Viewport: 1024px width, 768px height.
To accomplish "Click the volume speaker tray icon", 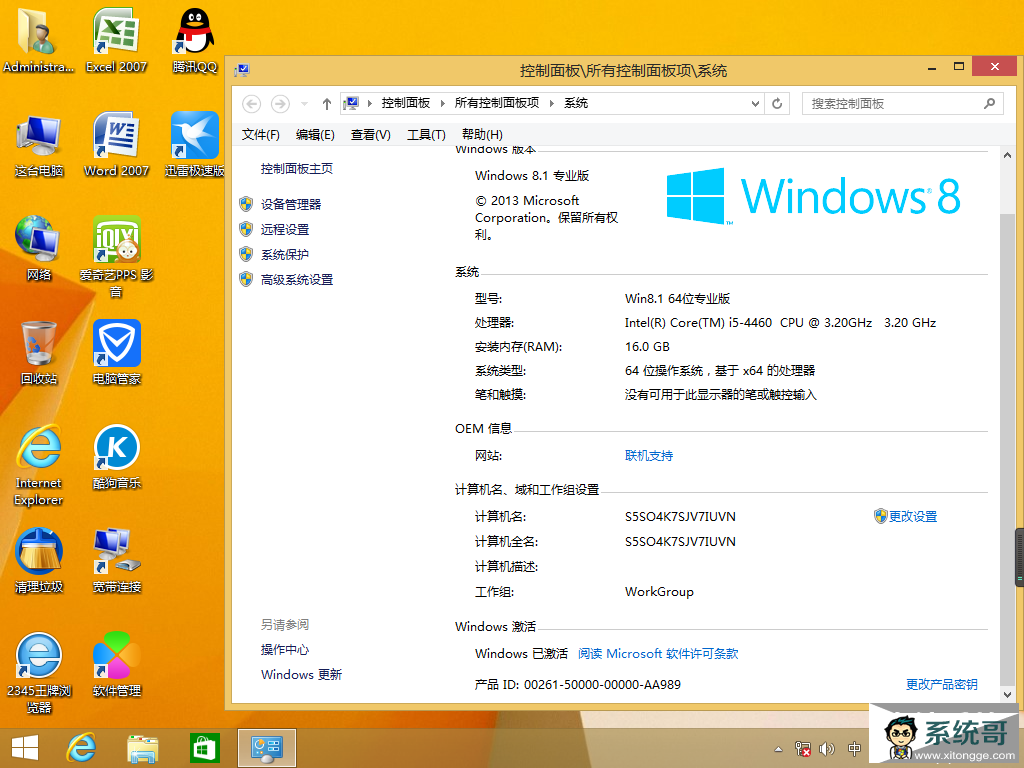I will 827,749.
